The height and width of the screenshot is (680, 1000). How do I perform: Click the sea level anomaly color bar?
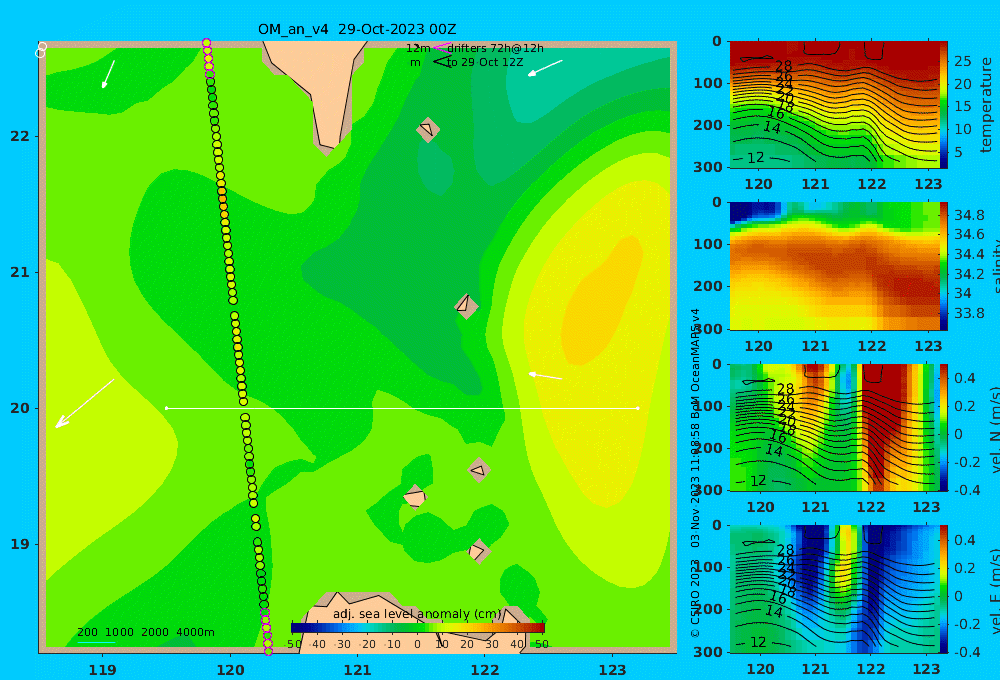click(x=418, y=628)
